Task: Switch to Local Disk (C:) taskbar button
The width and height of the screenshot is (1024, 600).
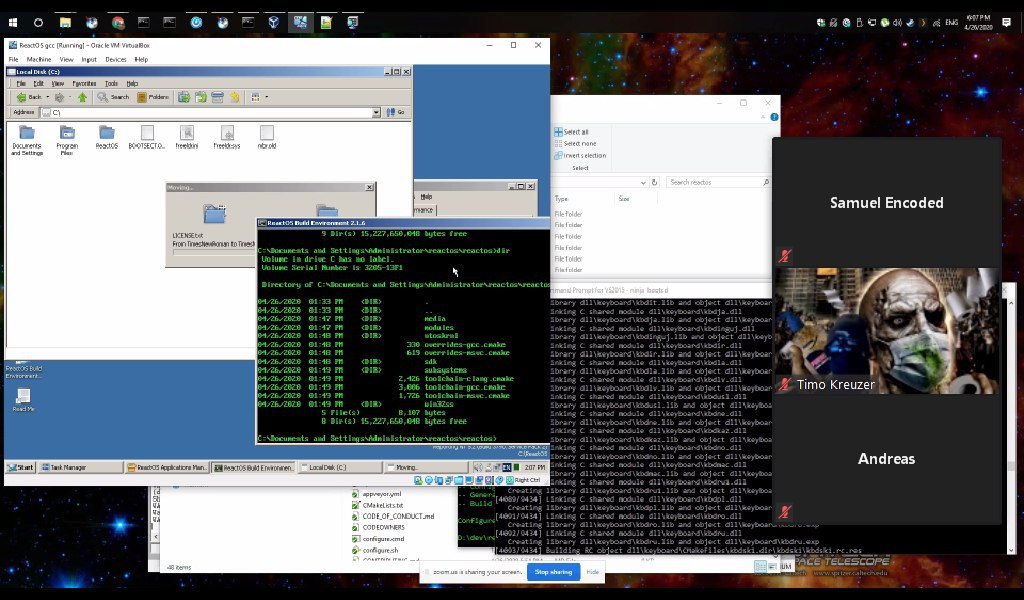Action: click(x=340, y=467)
